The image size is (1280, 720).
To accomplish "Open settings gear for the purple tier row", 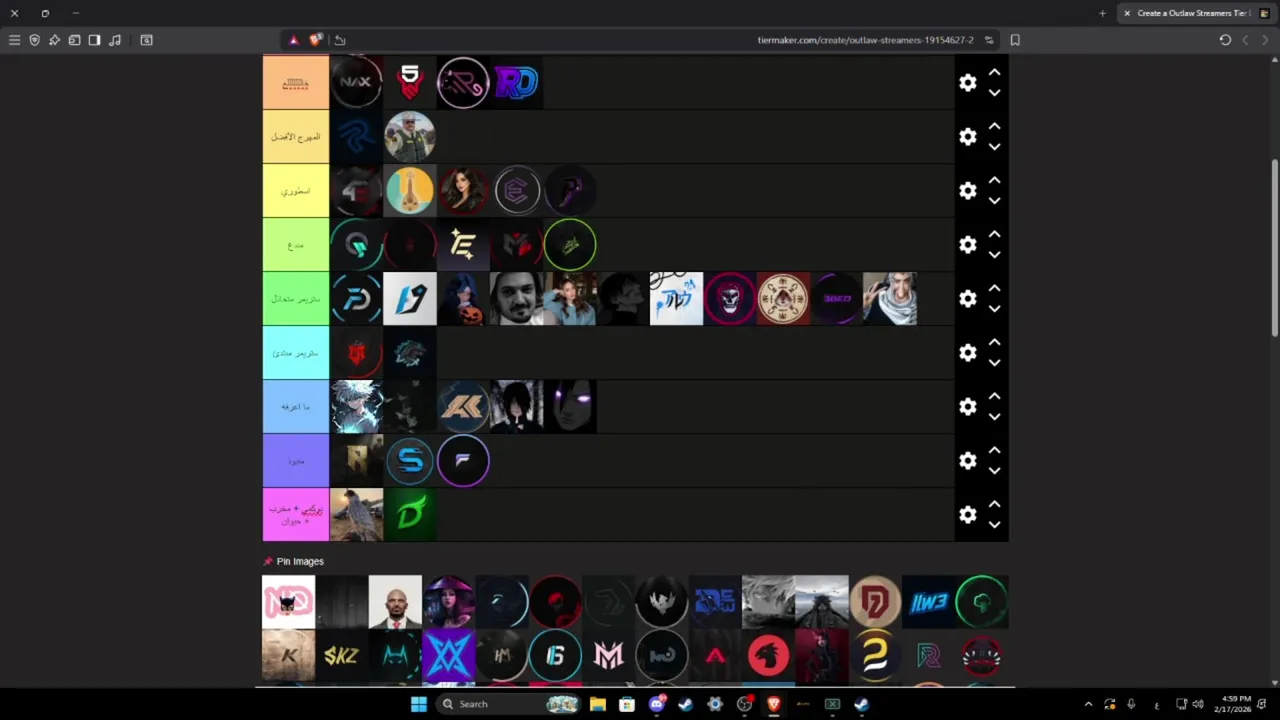I will coord(967,461).
